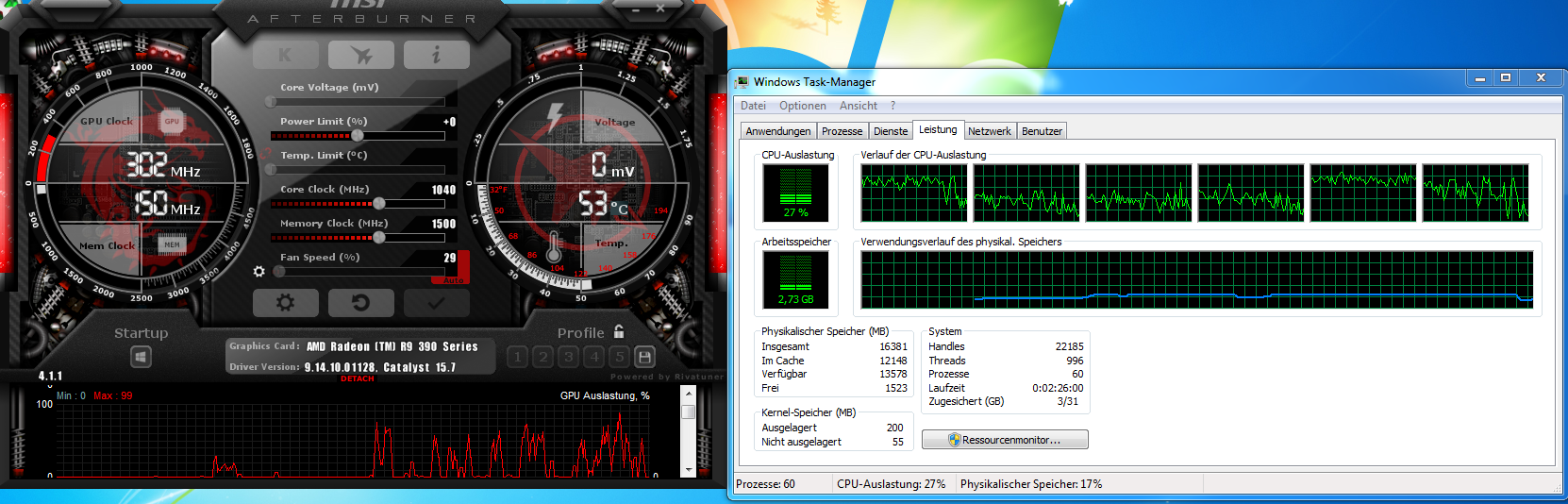Viewport: 1568px width, 504px height.
Task: Click the Arbeitsspeicher 2,73 GB meter
Action: click(795, 280)
